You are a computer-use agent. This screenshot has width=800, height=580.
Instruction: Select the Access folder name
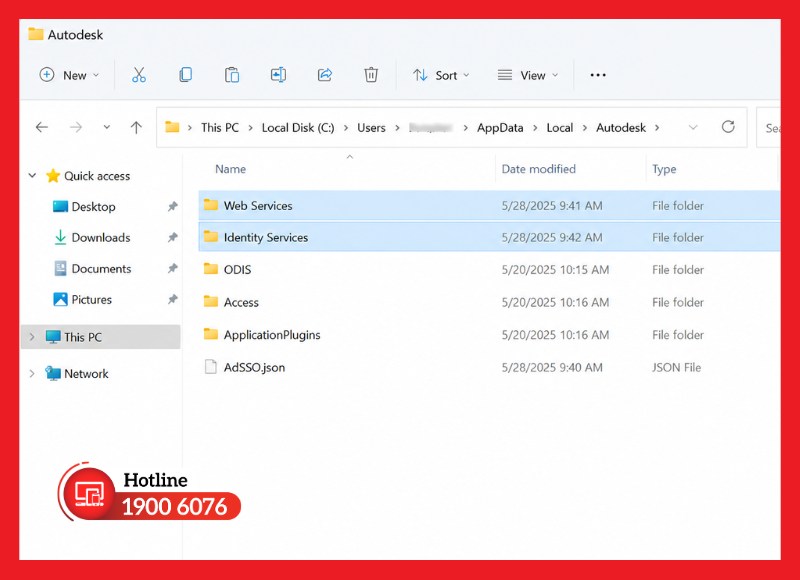point(241,302)
